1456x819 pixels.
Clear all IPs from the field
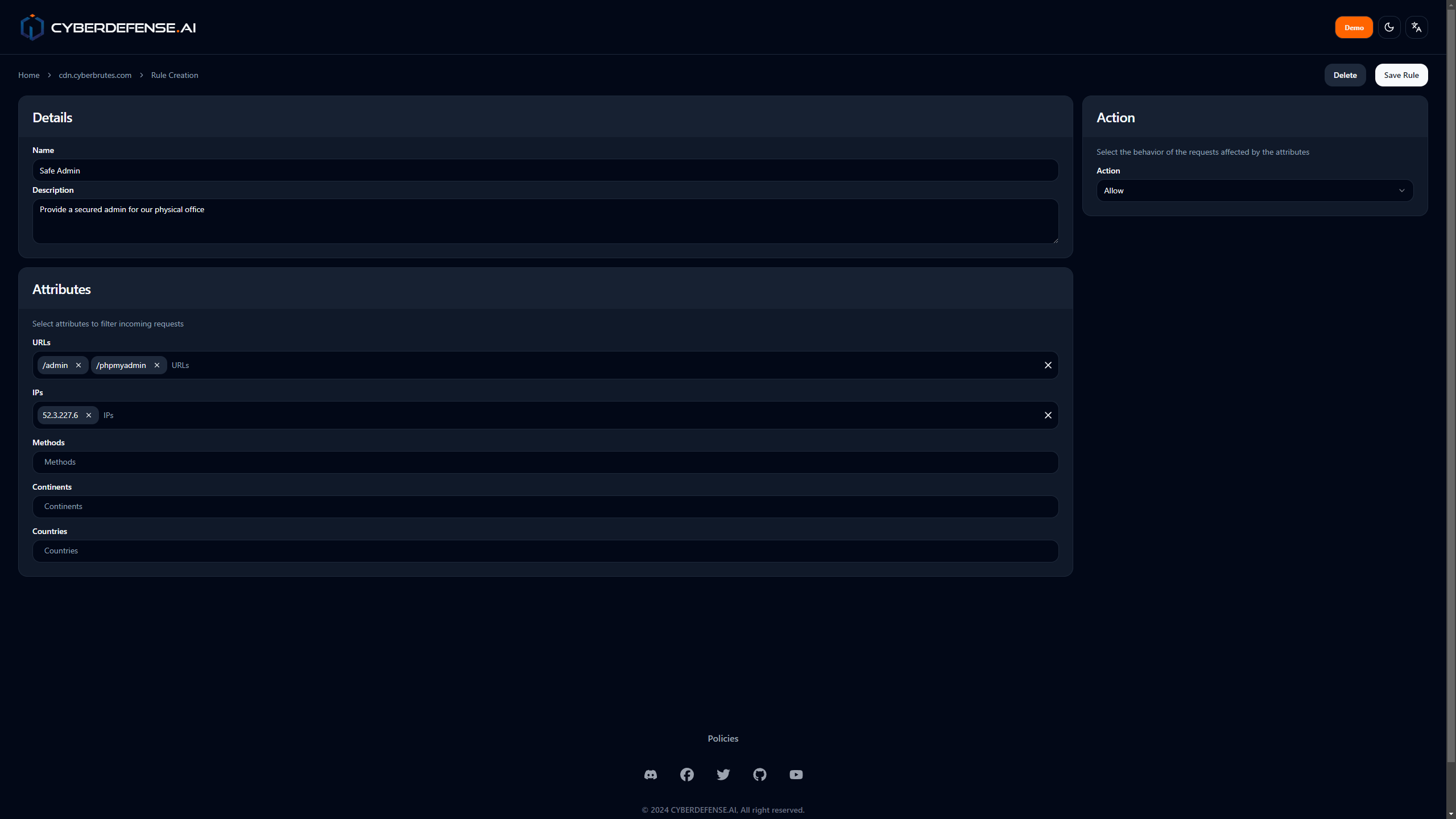[x=1048, y=415]
